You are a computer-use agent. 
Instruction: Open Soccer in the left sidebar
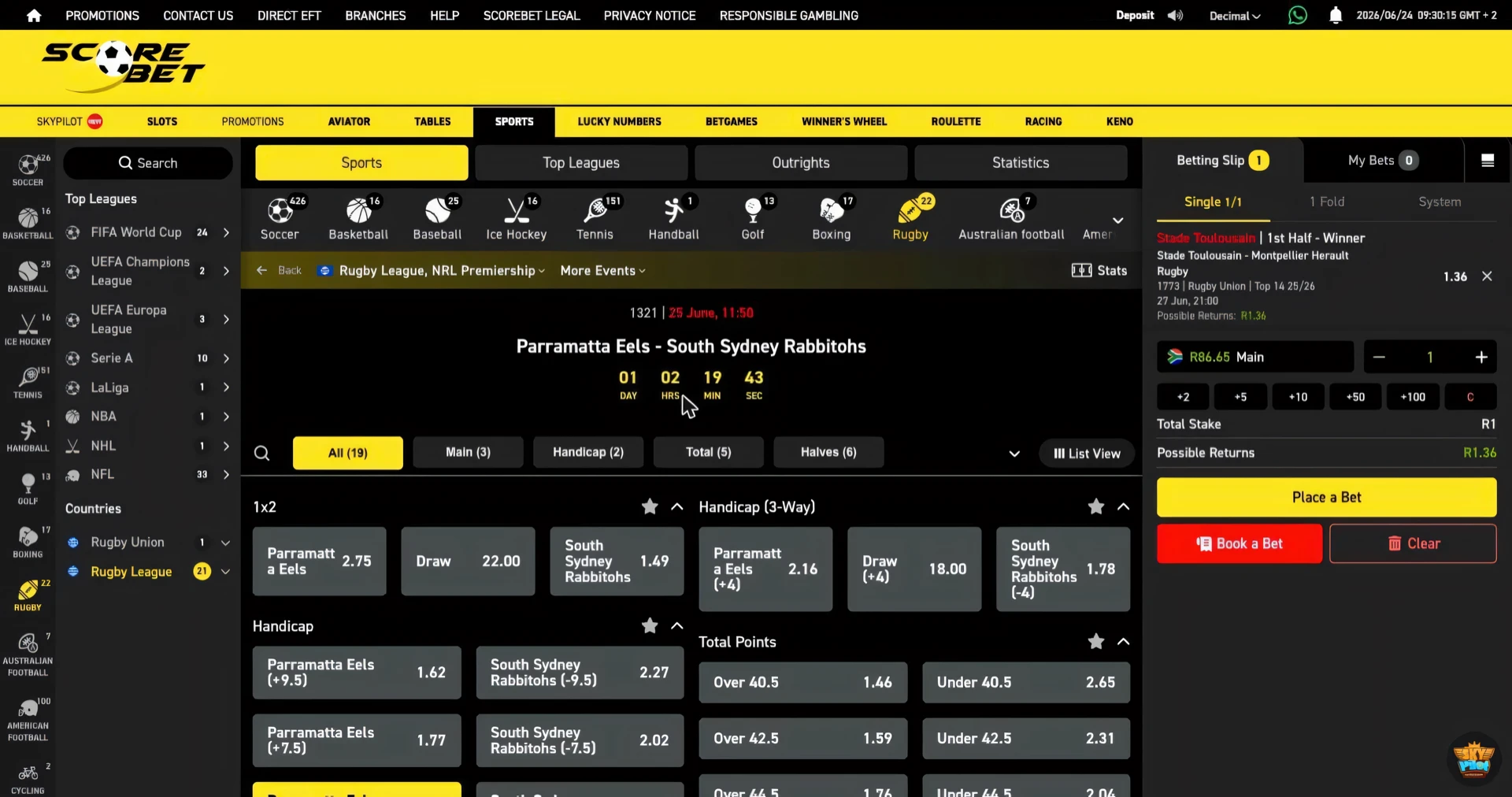point(28,169)
